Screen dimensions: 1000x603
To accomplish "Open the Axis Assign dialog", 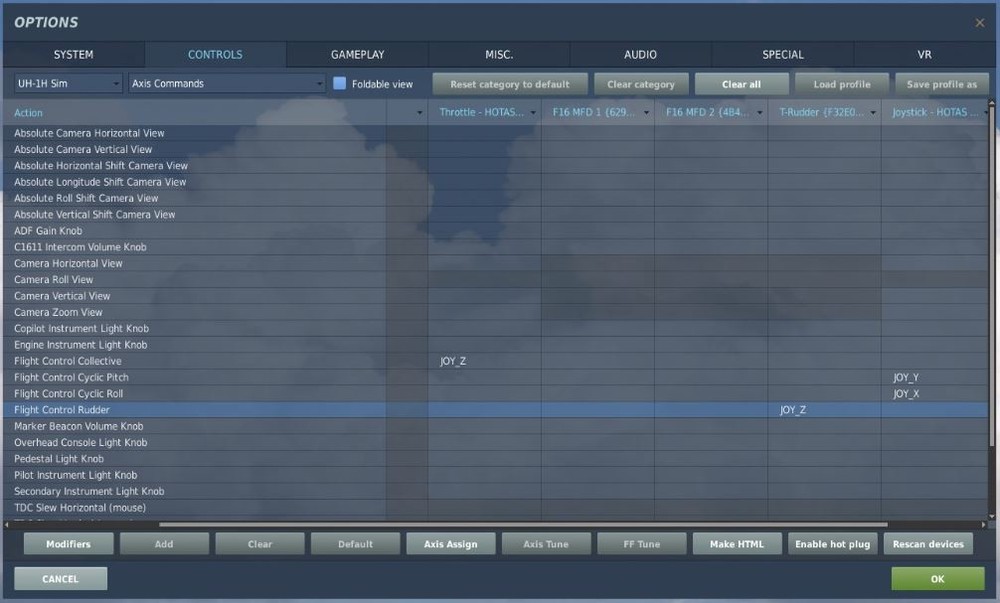I will [450, 543].
